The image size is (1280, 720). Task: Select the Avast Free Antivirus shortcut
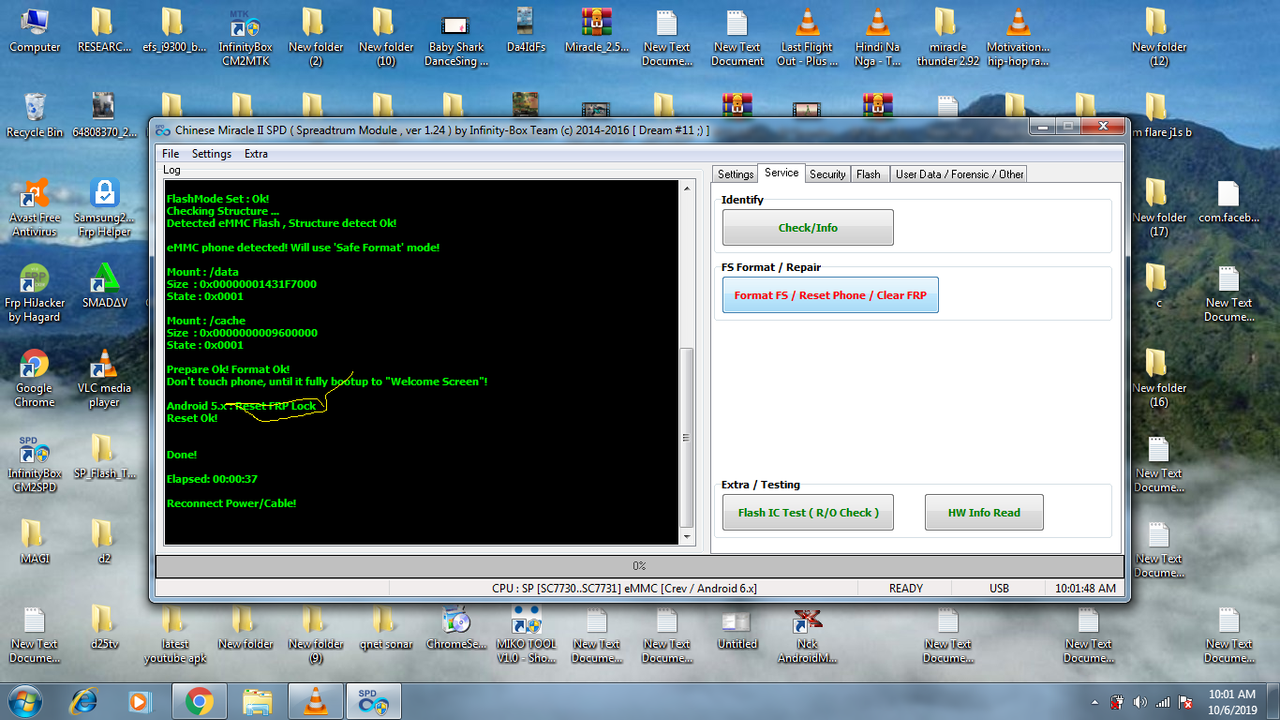tap(35, 207)
